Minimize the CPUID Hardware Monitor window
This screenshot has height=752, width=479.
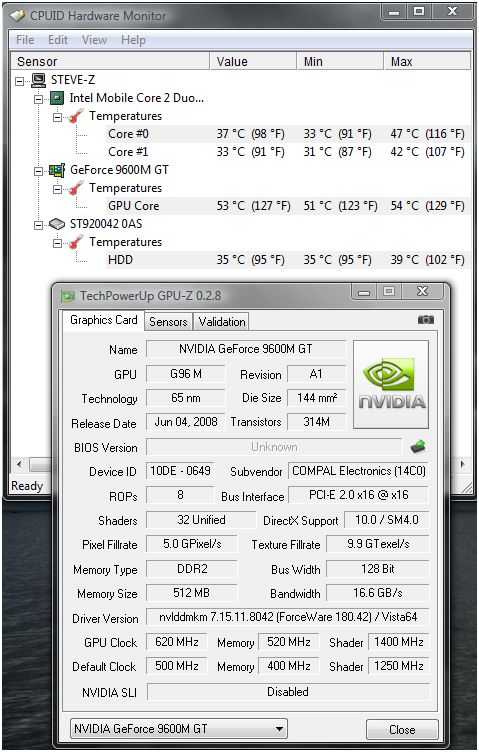click(x=395, y=12)
